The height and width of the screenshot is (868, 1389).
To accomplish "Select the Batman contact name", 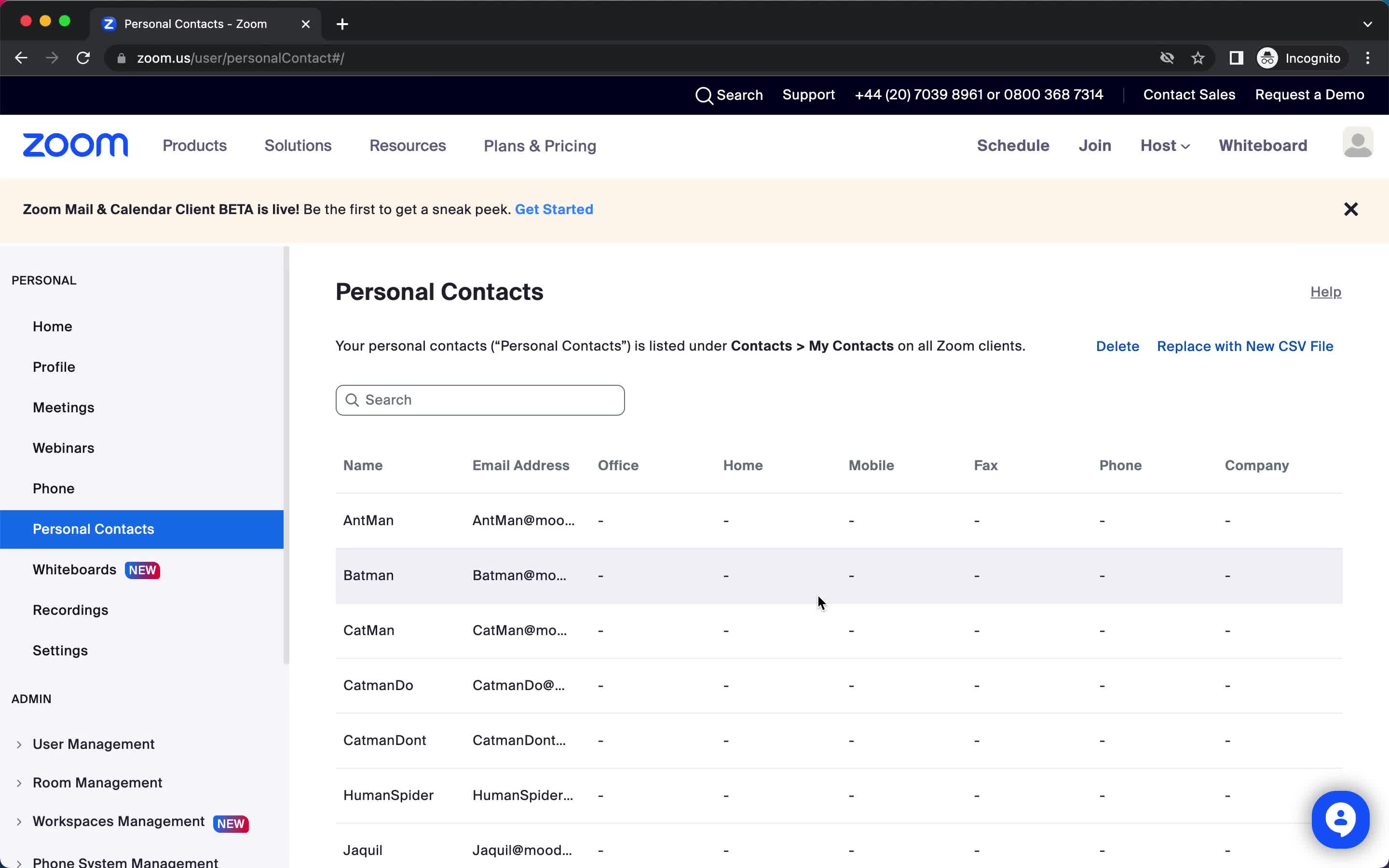I will 368,576.
